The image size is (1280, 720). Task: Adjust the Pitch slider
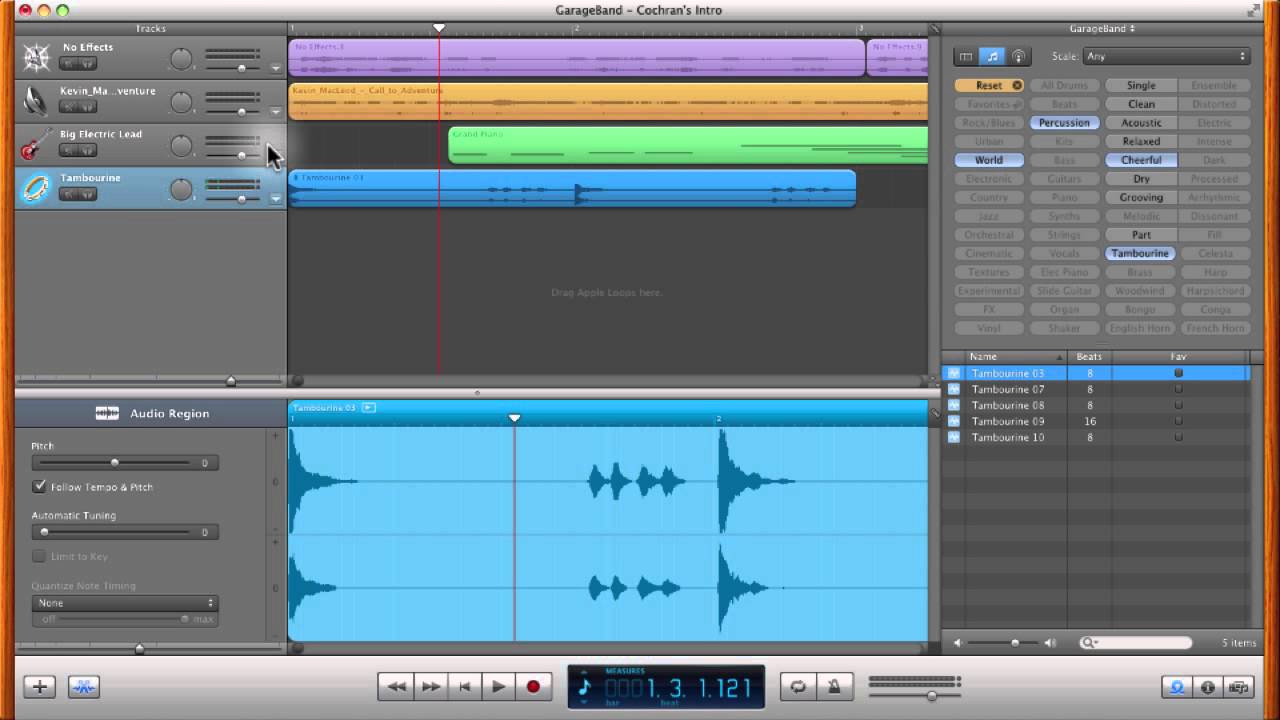114,463
